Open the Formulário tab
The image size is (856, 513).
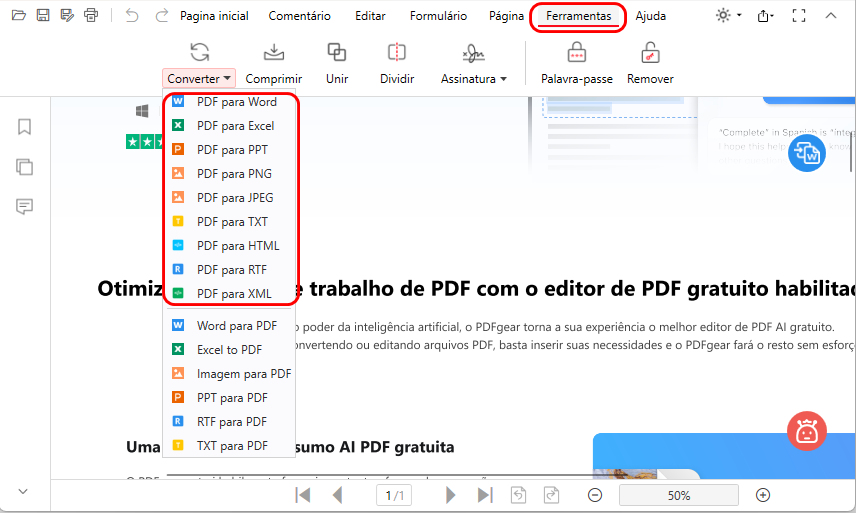[438, 16]
